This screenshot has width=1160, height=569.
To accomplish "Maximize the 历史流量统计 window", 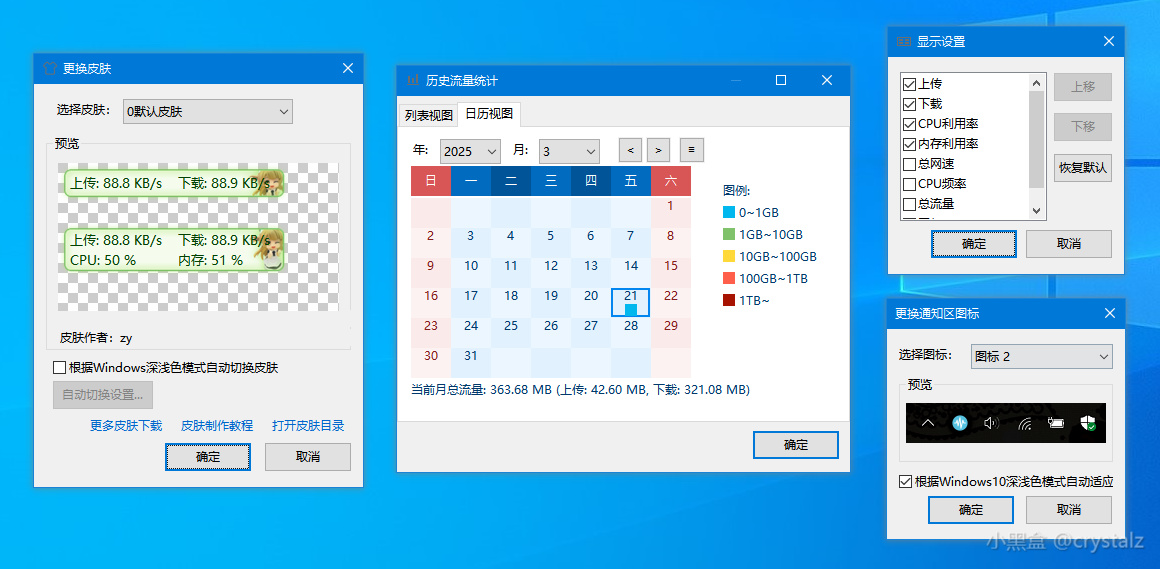I will (x=780, y=80).
